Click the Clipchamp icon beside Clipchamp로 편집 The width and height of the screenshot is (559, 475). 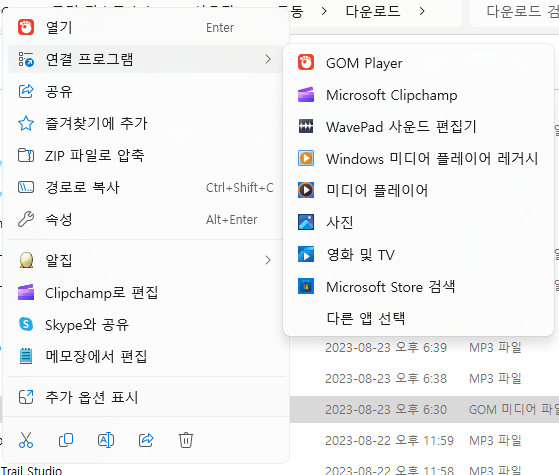26,292
